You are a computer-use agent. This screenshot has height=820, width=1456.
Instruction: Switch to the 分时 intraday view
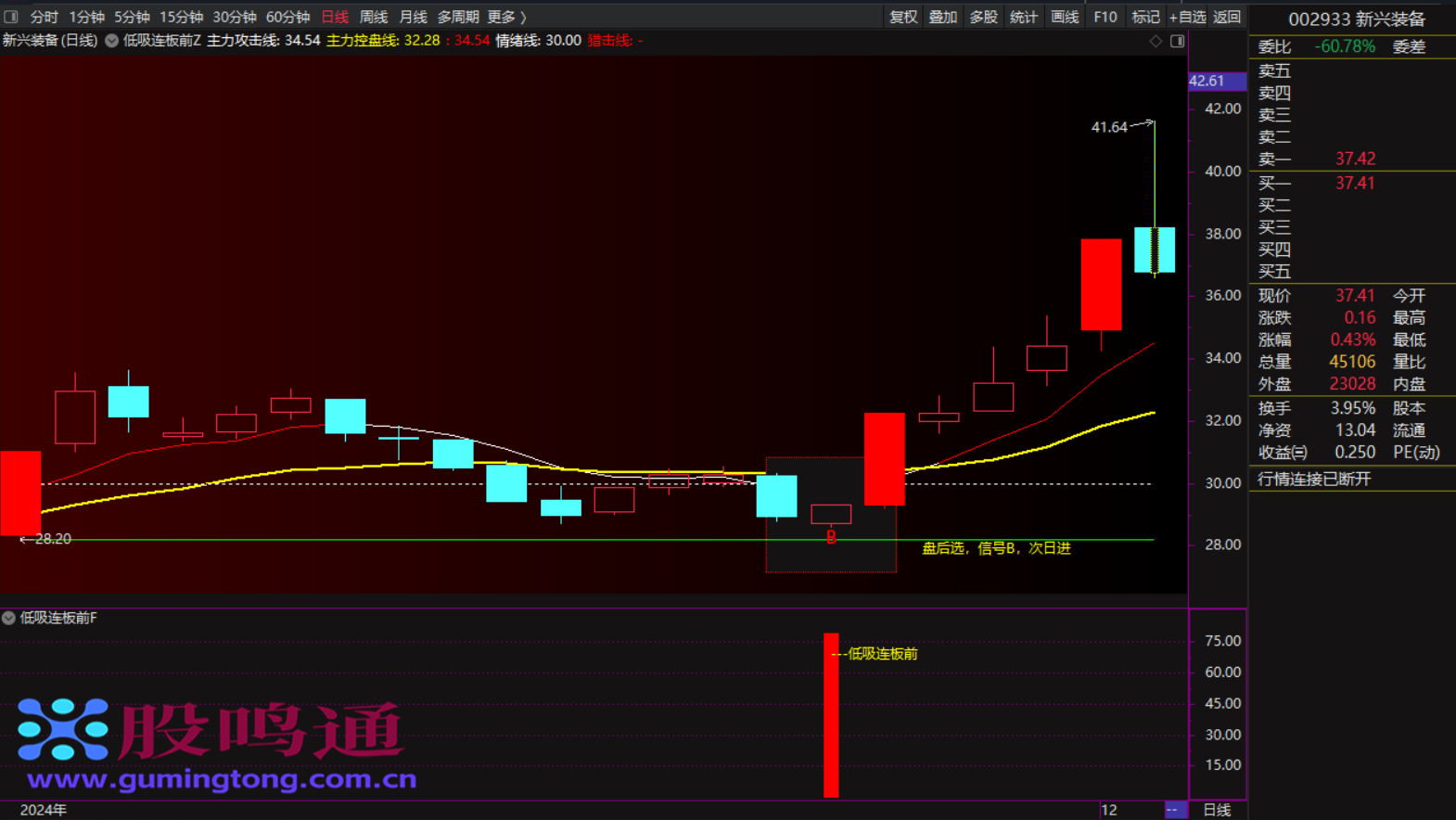[44, 17]
